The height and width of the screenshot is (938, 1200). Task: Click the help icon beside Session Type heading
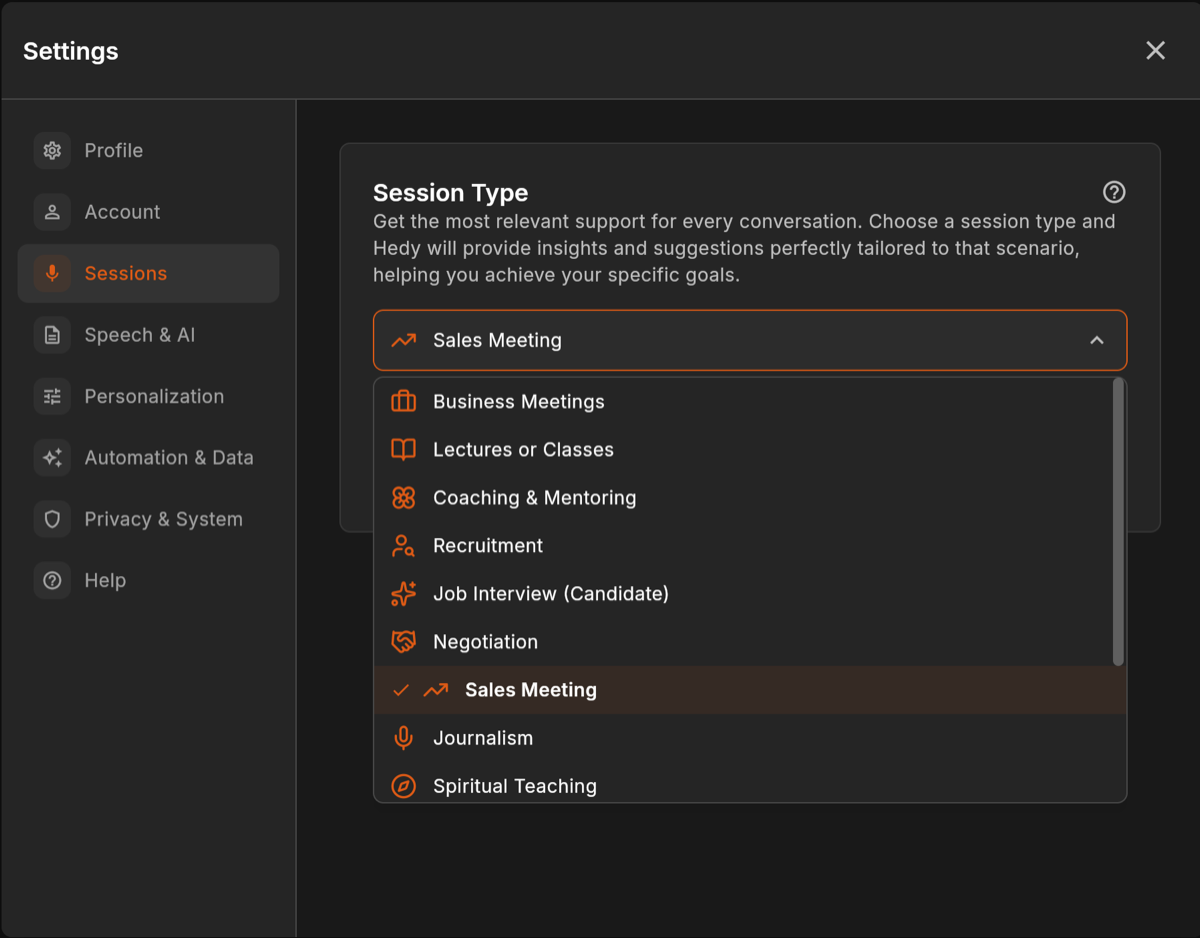1114,192
